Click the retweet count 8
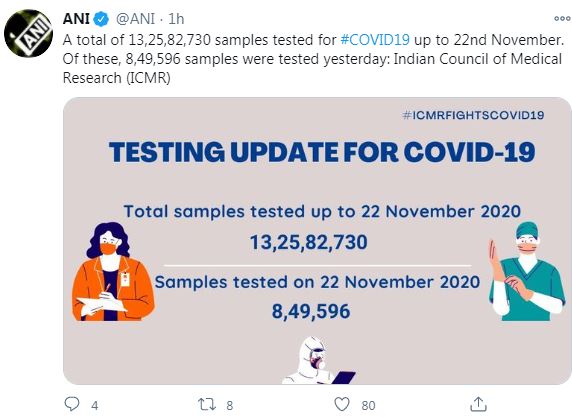572x418 pixels. (x=229, y=405)
